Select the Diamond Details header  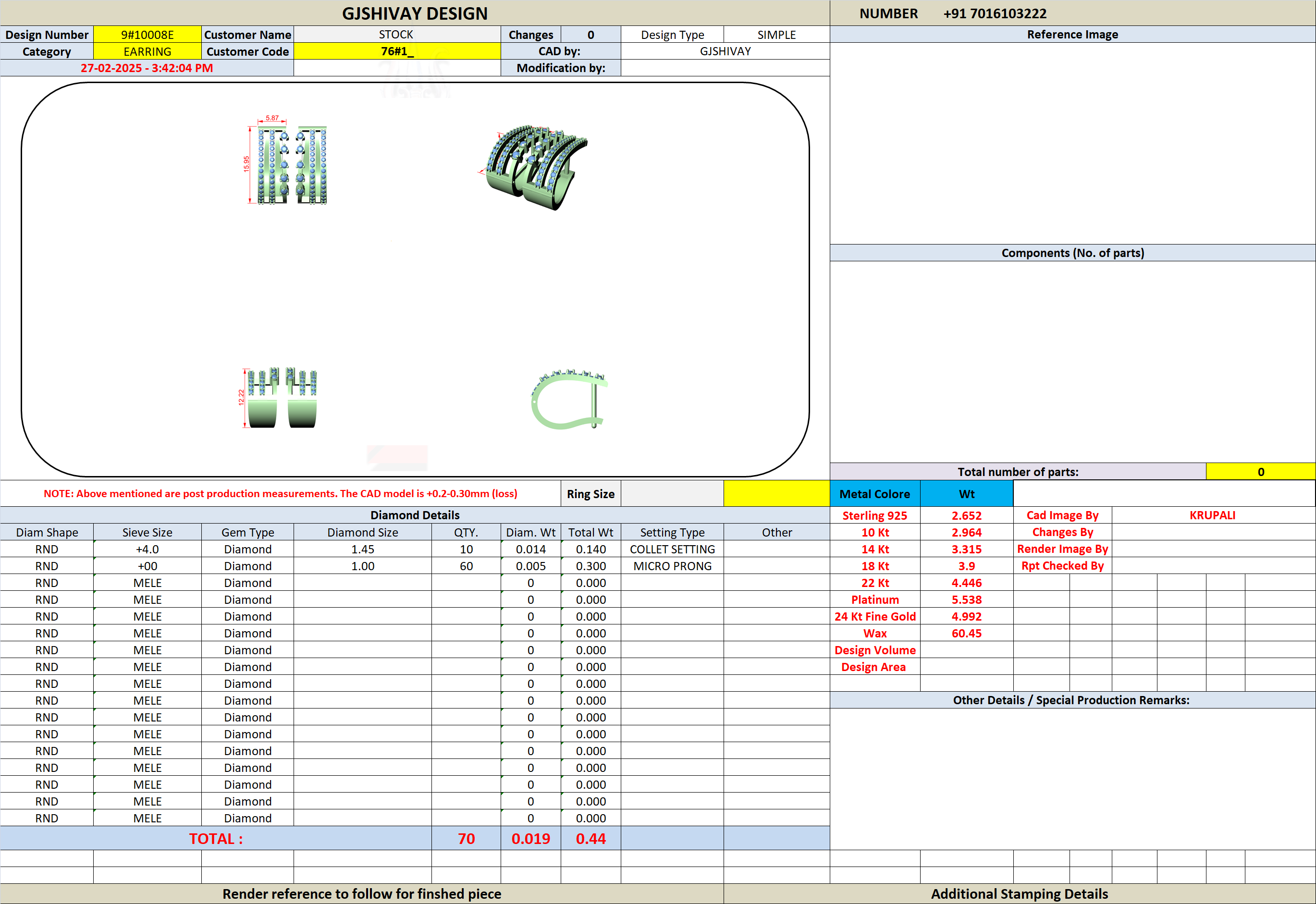pyautogui.click(x=415, y=515)
